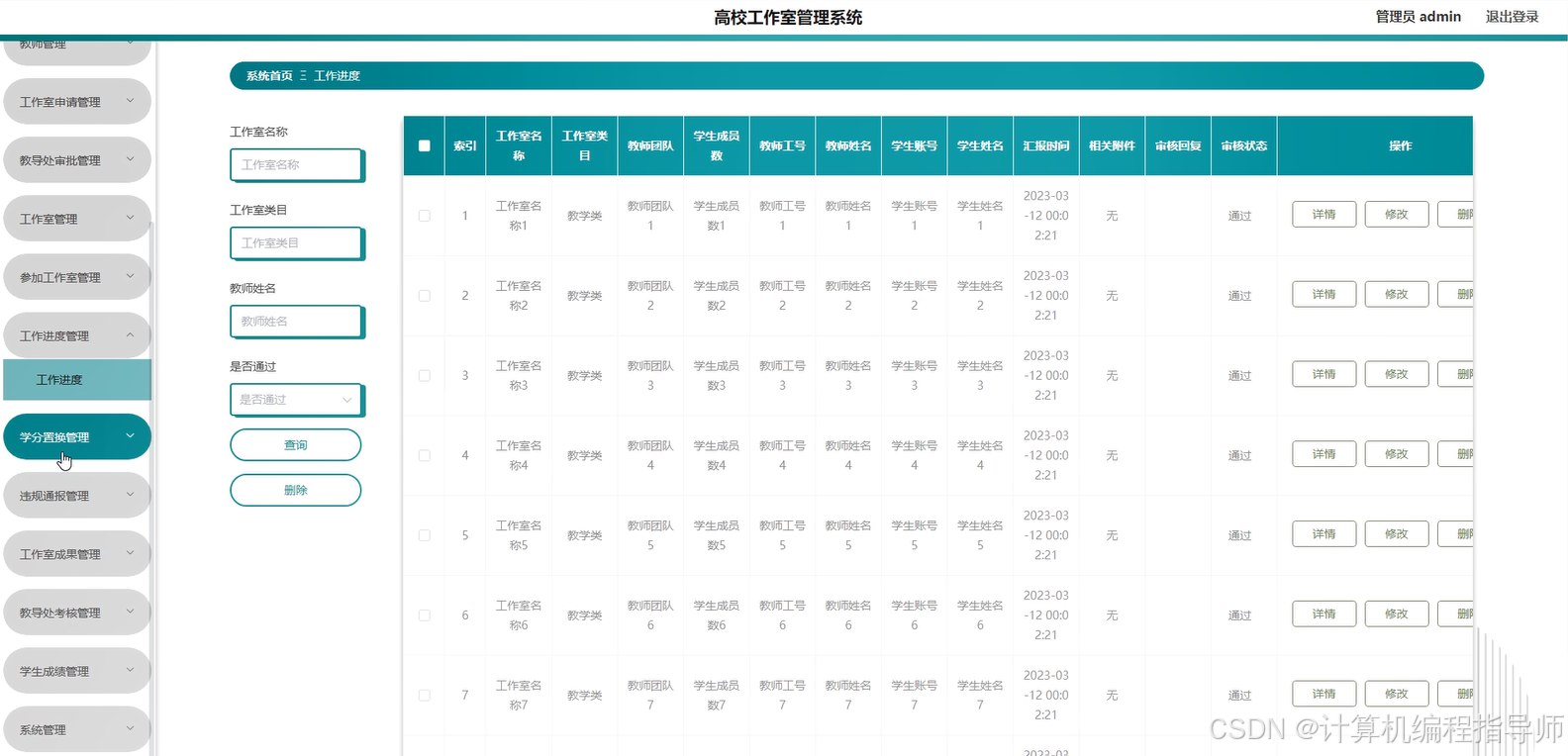Image resolution: width=1568 pixels, height=756 pixels.
Task: Click 系统首页 breadcrumb link
Action: tap(269, 76)
